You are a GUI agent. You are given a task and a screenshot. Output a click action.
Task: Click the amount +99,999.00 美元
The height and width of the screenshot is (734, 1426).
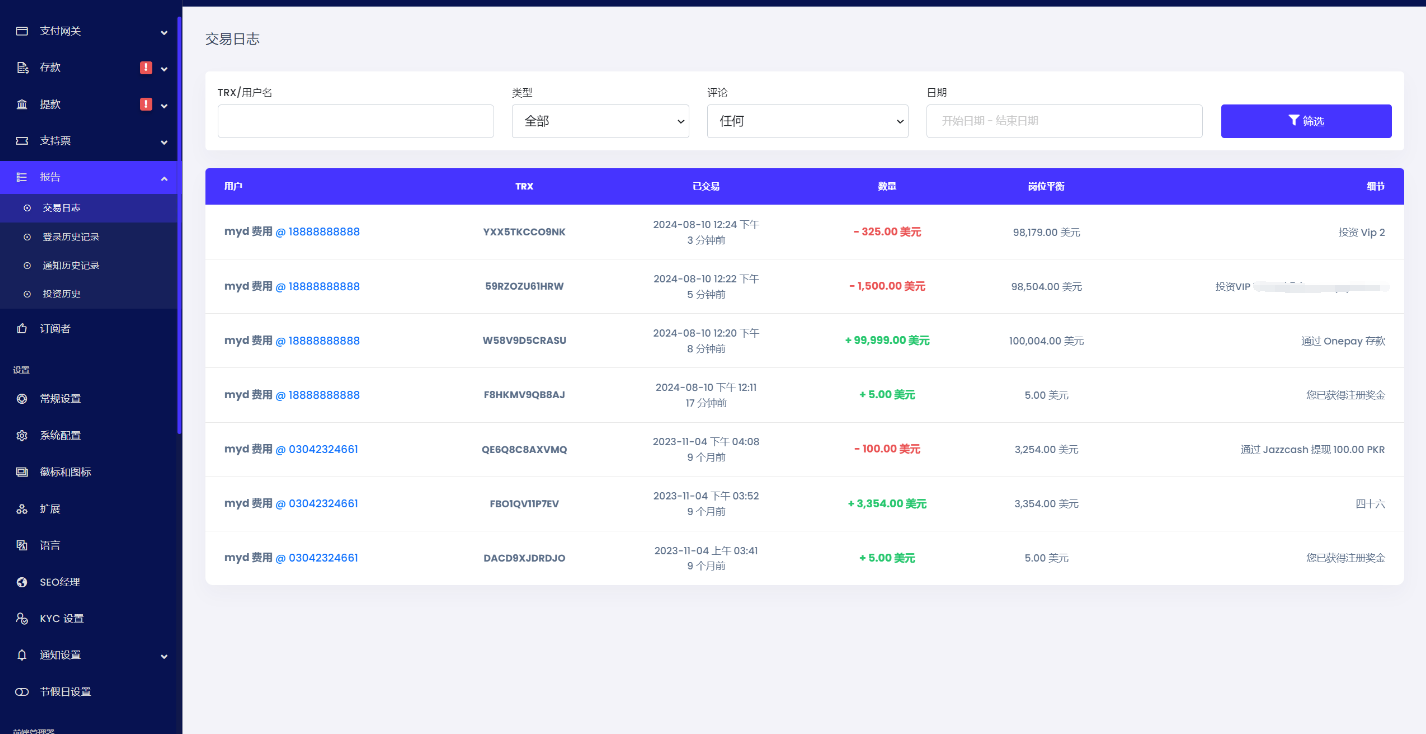coord(887,341)
